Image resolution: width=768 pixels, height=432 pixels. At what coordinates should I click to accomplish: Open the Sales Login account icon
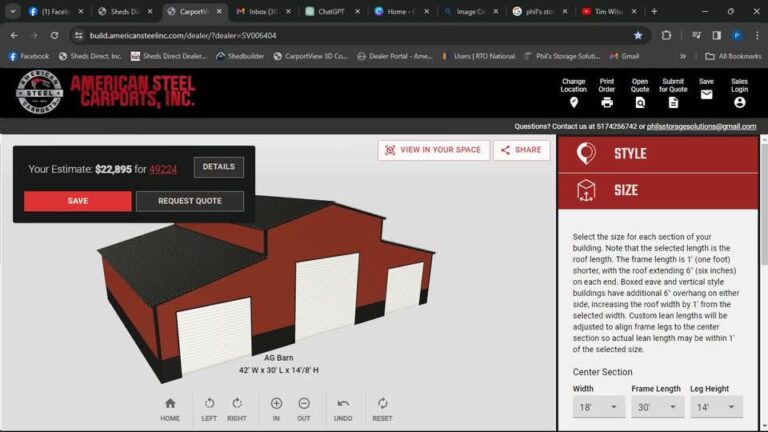[x=740, y=102]
